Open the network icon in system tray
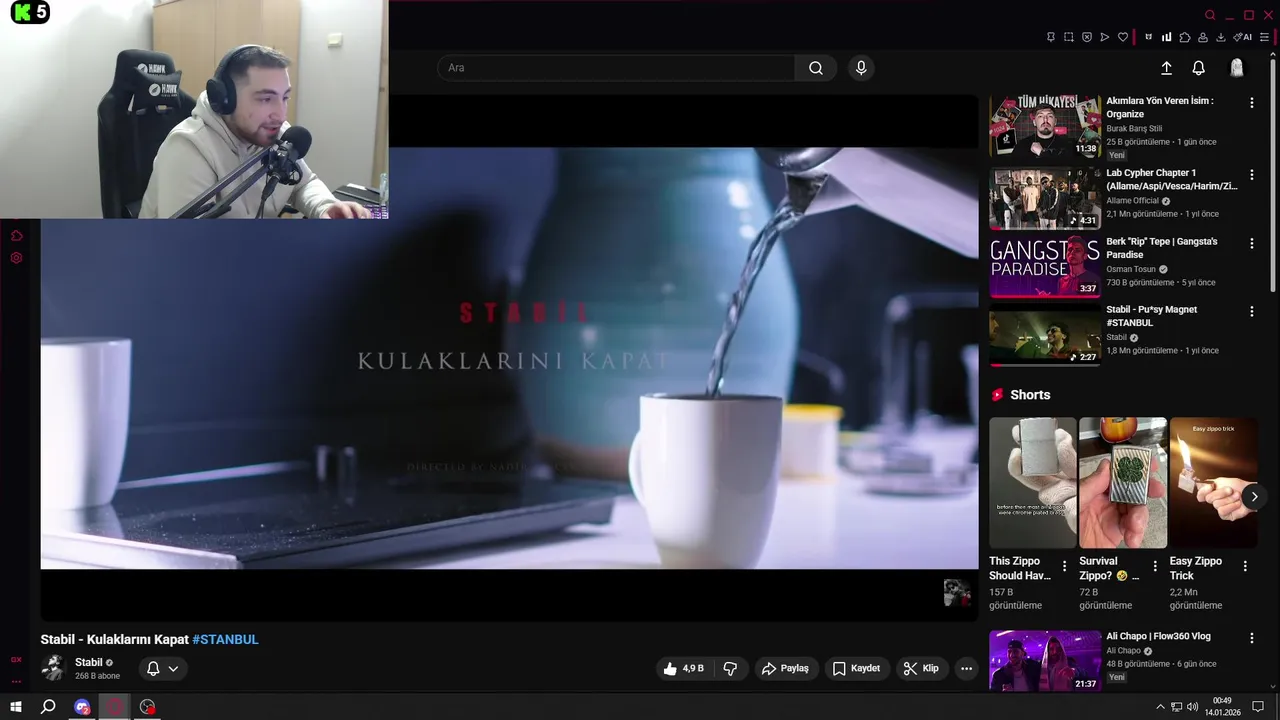Image resolution: width=1280 pixels, height=720 pixels. (1176, 707)
